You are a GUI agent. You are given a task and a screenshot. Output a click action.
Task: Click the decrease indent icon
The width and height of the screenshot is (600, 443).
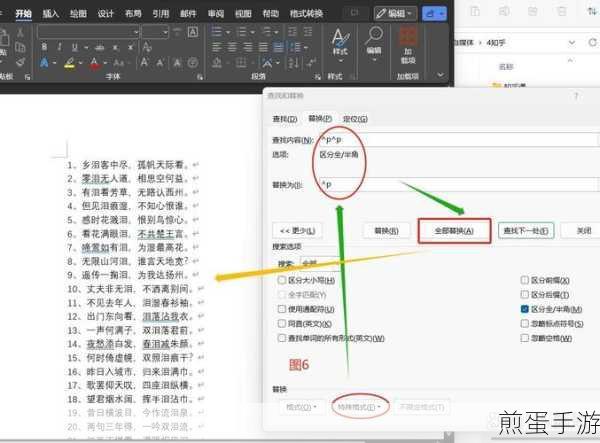pyautogui.click(x=292, y=32)
